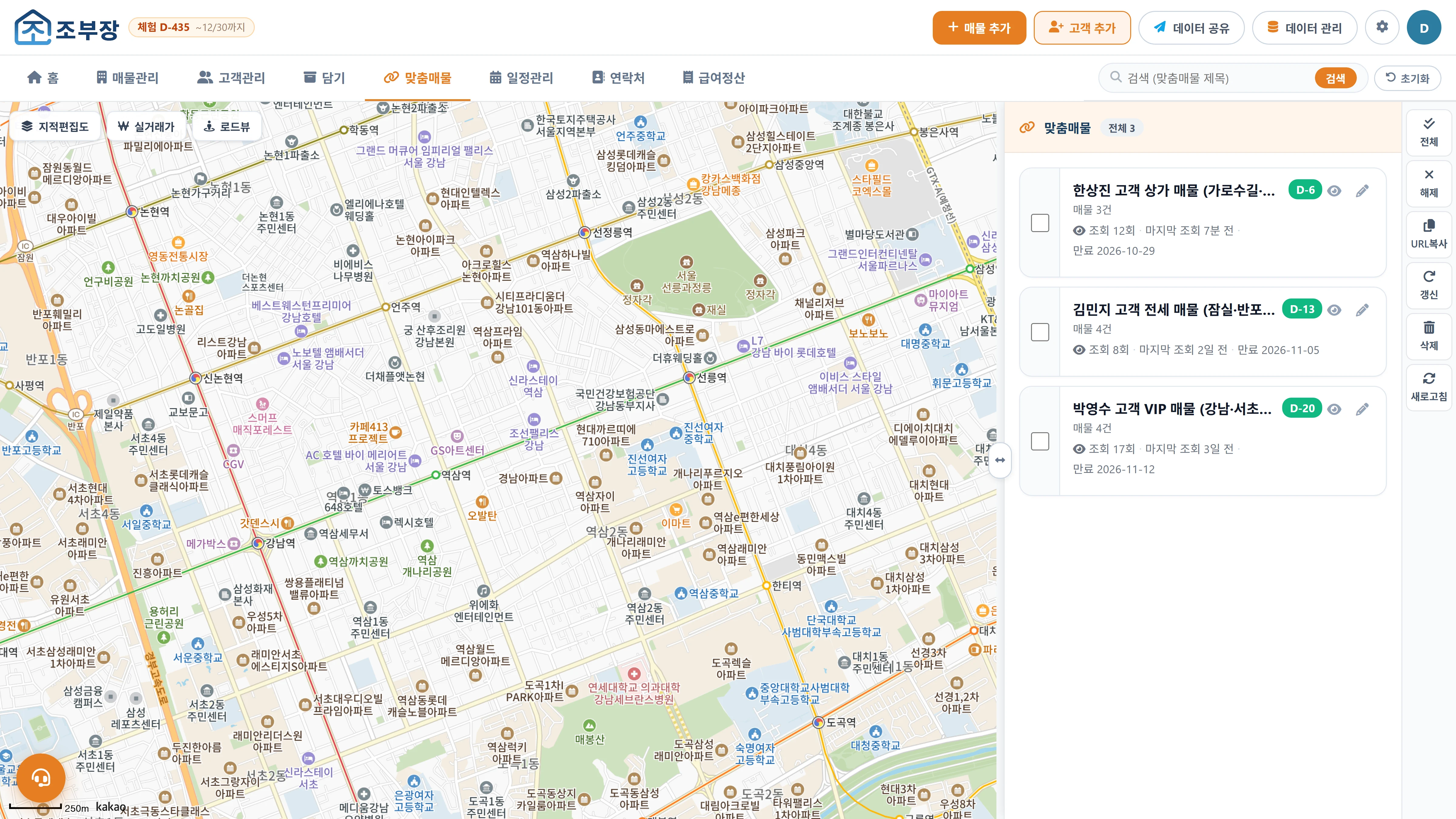This screenshot has height=819, width=1456.
Task: Click 해제 deselect icon in sidebar
Action: [1428, 183]
